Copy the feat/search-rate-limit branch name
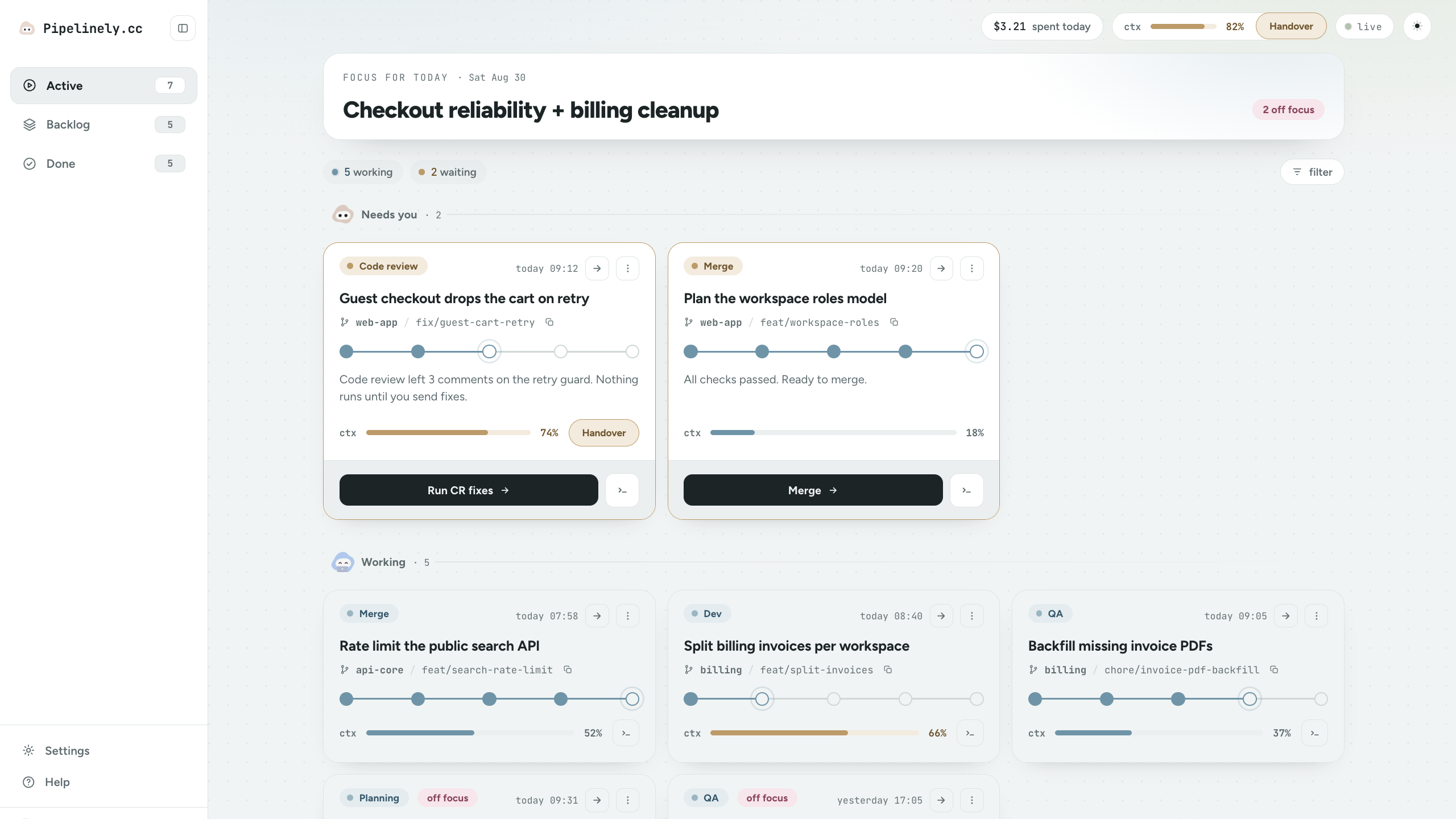The height and width of the screenshot is (819, 1456). coord(568,669)
